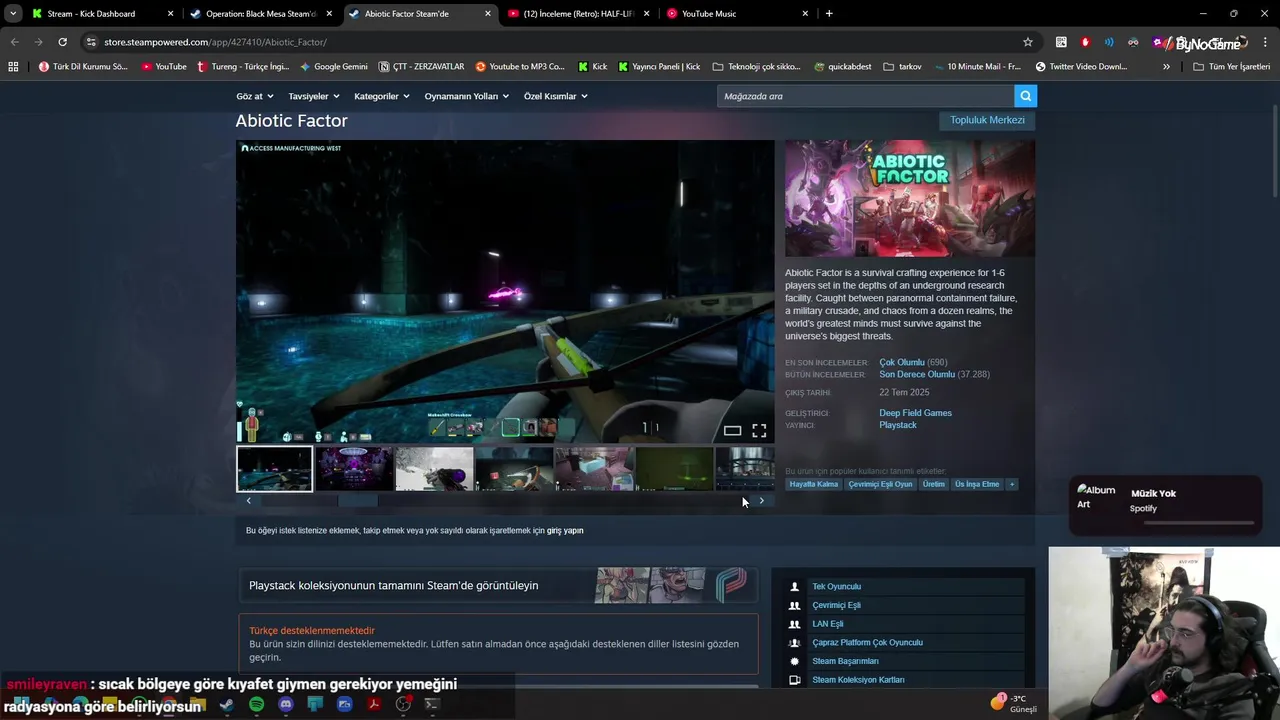The width and height of the screenshot is (1280, 720).
Task: Open Spotify from the Windows taskbar
Action: (x=256, y=704)
